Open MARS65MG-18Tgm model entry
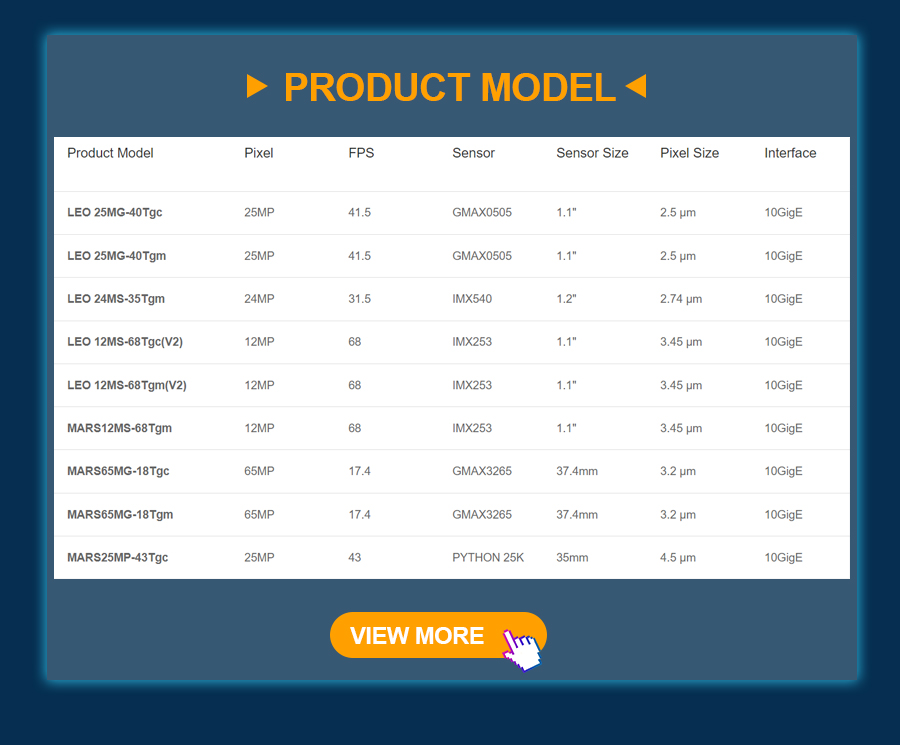 [x=120, y=514]
